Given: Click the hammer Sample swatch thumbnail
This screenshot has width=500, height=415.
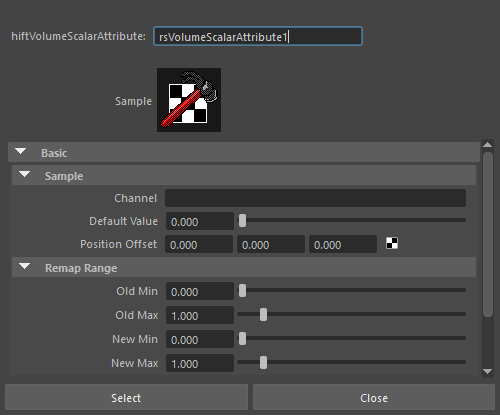Looking at the screenshot, I should coord(189,100).
